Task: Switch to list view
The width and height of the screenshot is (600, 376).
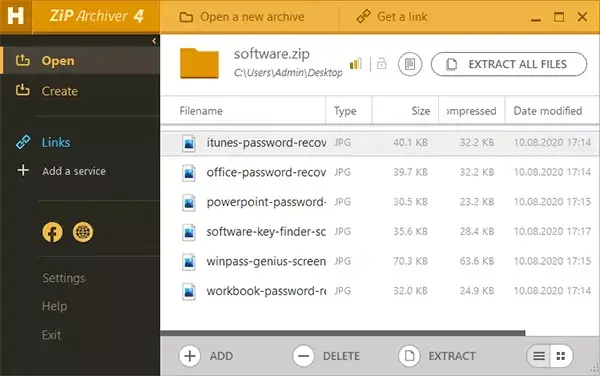Action: pyautogui.click(x=538, y=356)
